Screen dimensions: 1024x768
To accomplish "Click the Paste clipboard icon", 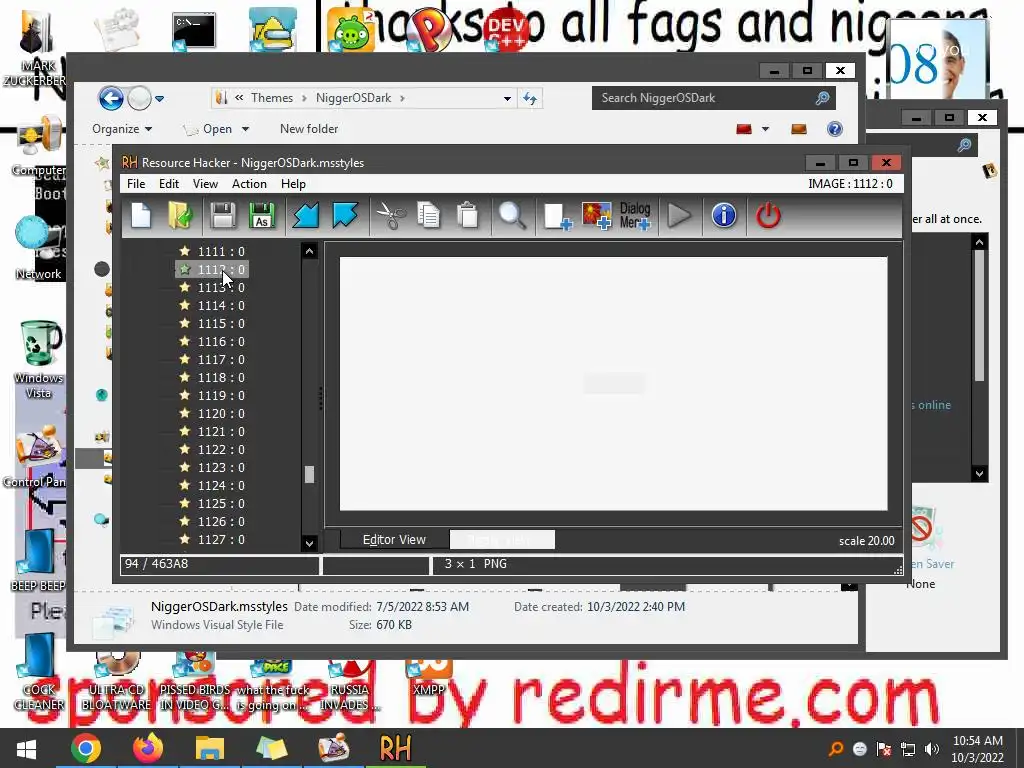I will click(468, 216).
